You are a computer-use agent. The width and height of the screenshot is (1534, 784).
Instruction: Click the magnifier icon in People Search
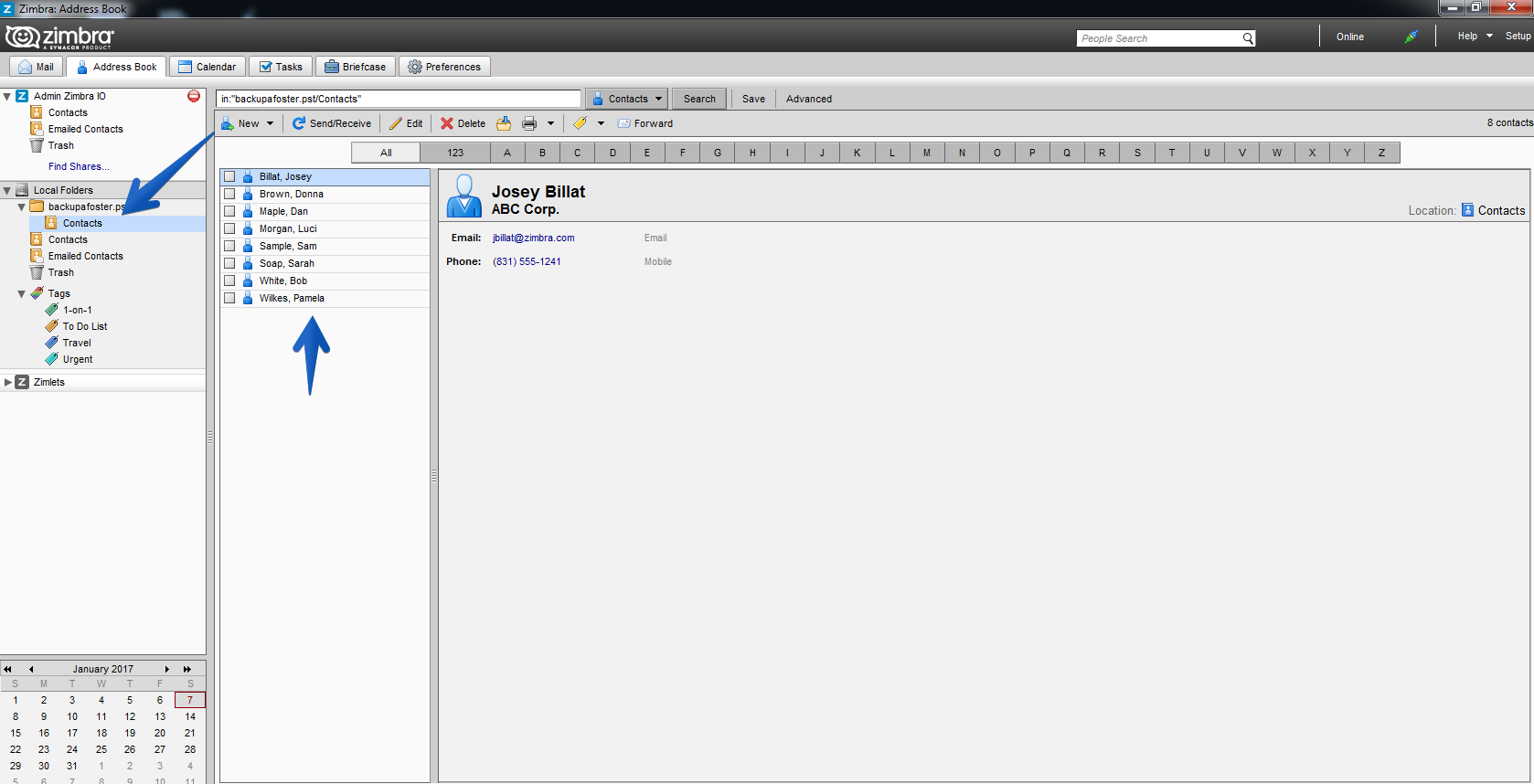[x=1248, y=38]
